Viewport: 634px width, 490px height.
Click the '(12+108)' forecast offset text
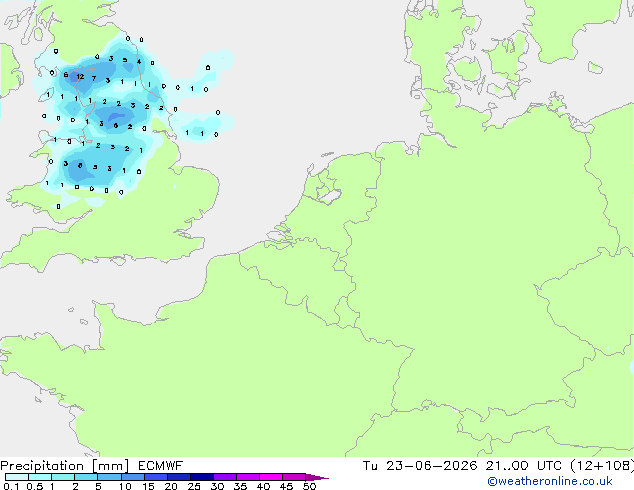(602, 466)
